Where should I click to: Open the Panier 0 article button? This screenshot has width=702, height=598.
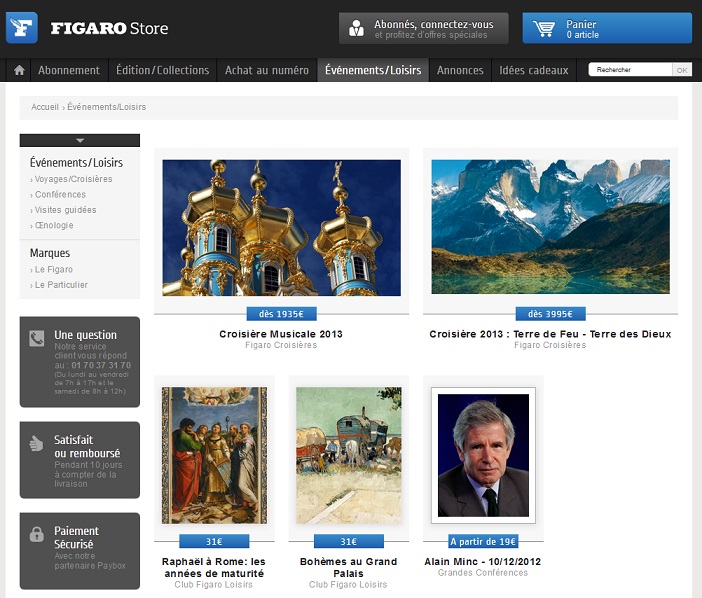tap(607, 28)
